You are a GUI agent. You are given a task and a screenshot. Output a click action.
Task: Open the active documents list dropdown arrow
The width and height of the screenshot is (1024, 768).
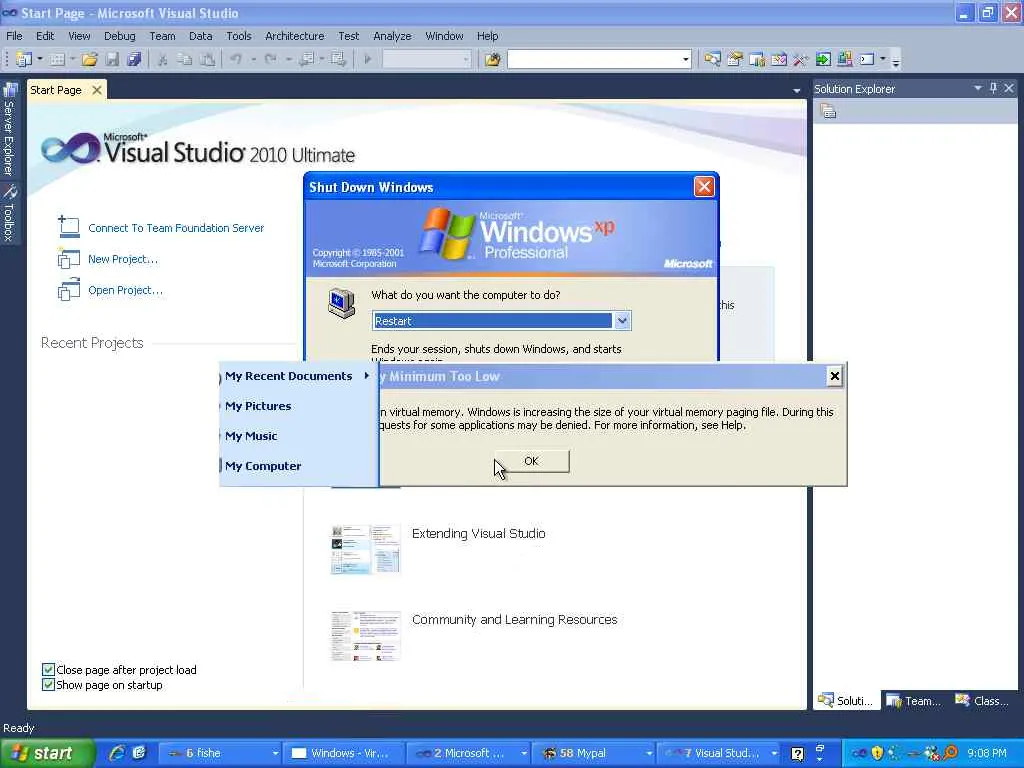796,91
